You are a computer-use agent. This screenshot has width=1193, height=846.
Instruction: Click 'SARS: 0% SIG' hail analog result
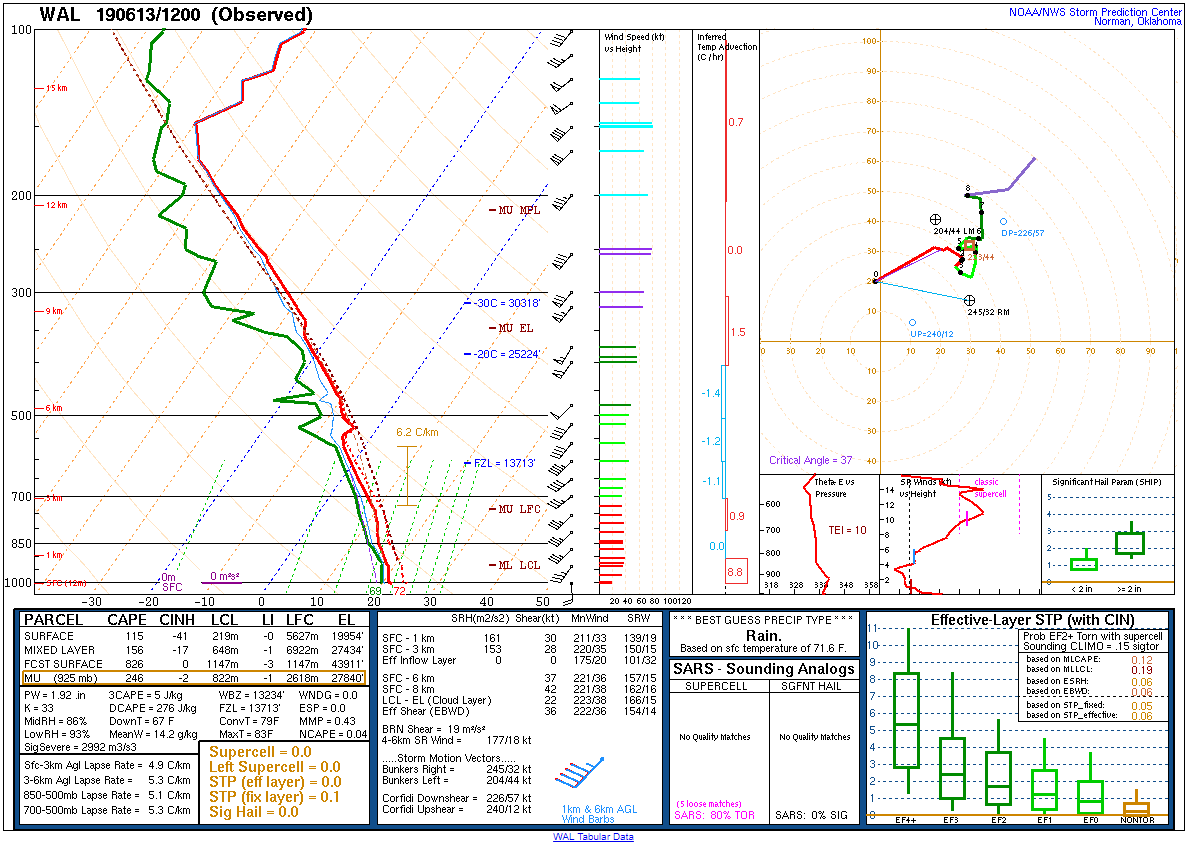click(x=811, y=815)
